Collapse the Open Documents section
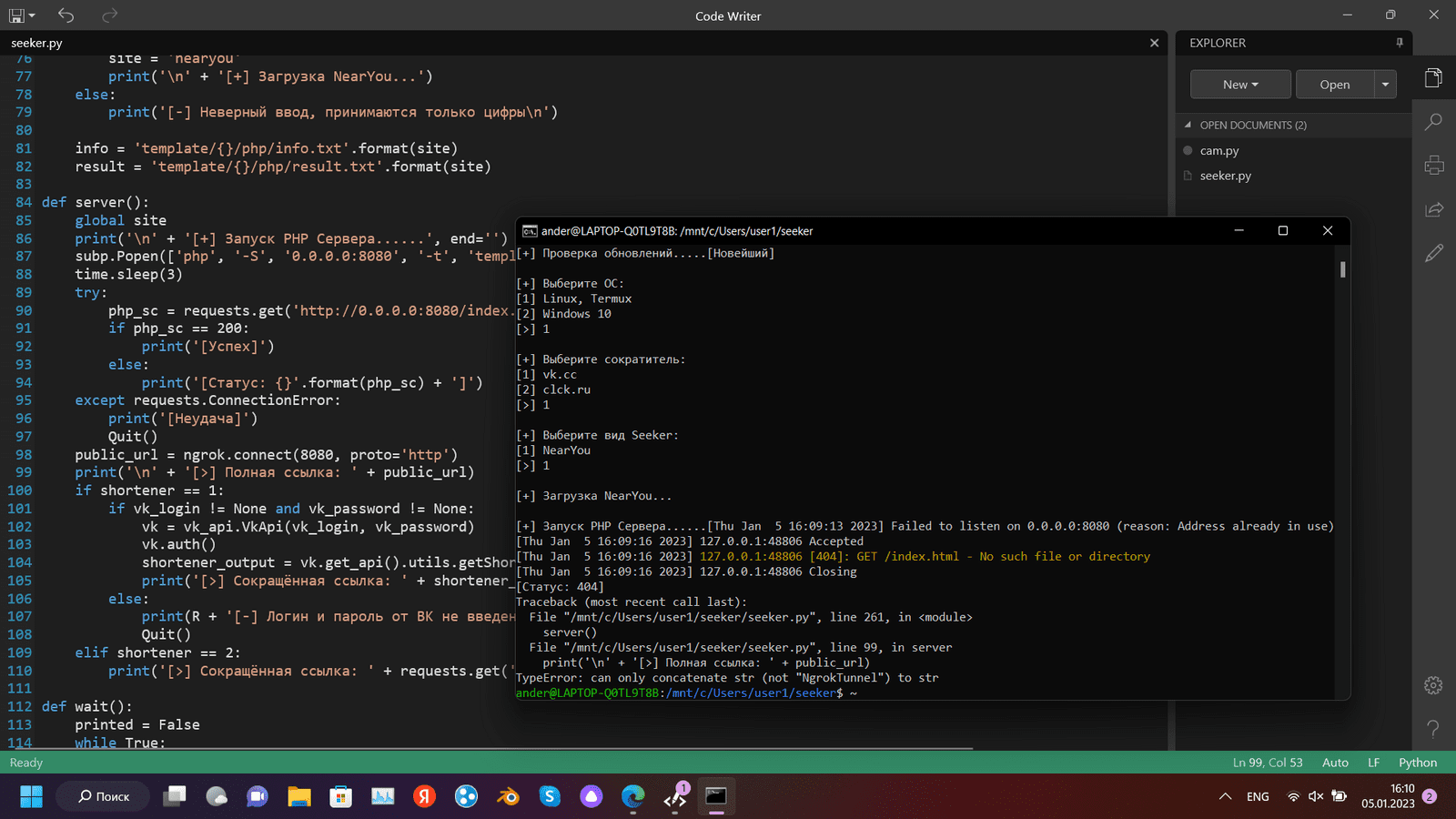The image size is (1456, 819). (x=1188, y=125)
